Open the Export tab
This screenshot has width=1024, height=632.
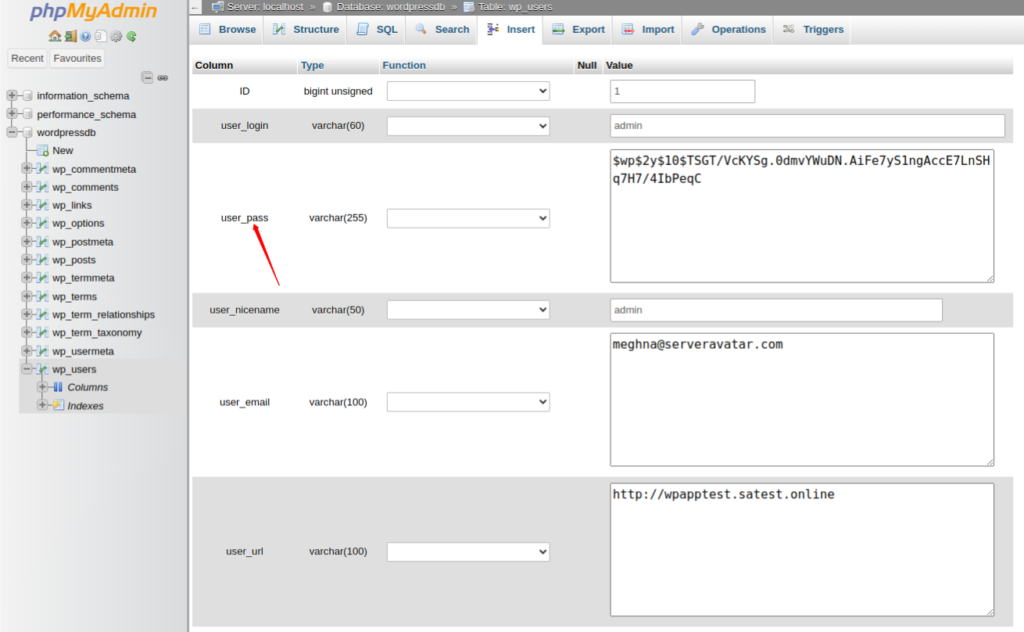[579, 29]
